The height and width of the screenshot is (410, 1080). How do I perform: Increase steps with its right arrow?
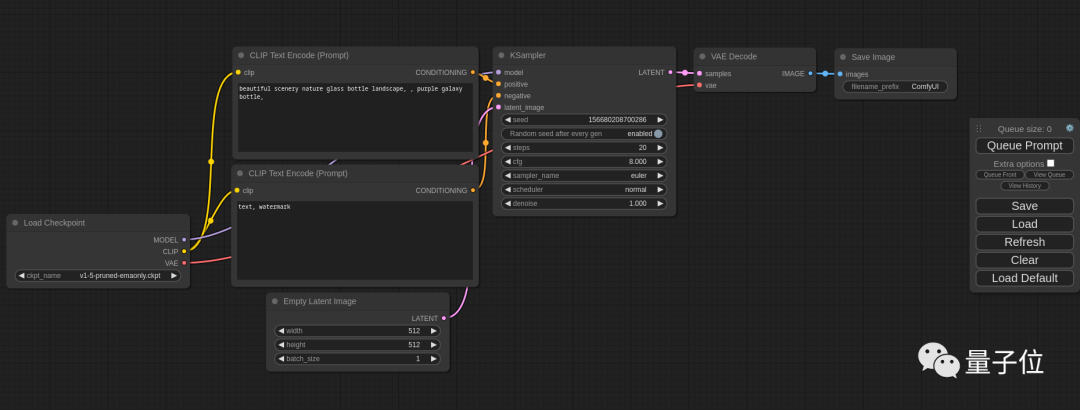coord(660,147)
